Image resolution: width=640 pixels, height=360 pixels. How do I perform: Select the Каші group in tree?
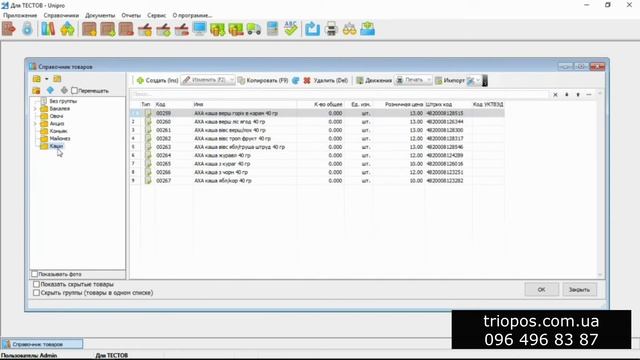56,146
